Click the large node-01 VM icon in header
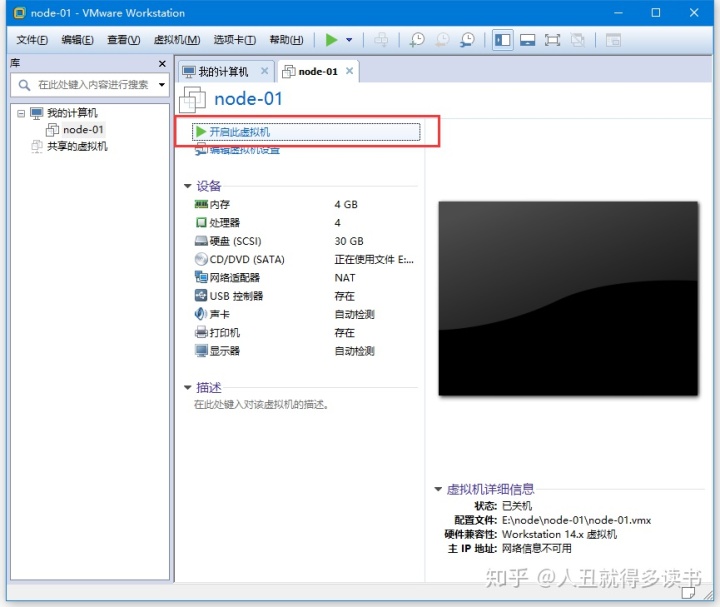The height and width of the screenshot is (607, 720). [192, 99]
